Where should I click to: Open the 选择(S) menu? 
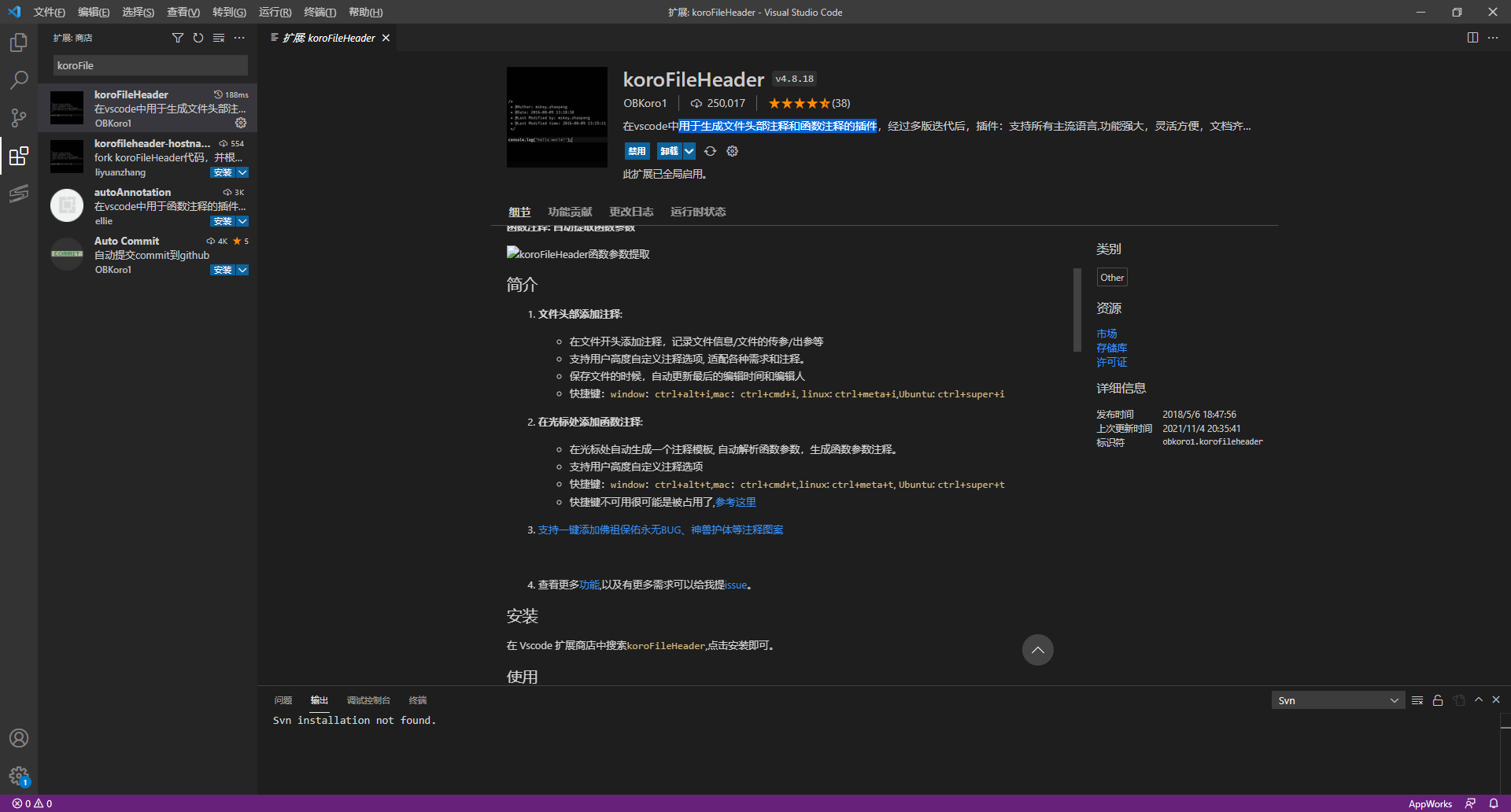[x=139, y=12]
